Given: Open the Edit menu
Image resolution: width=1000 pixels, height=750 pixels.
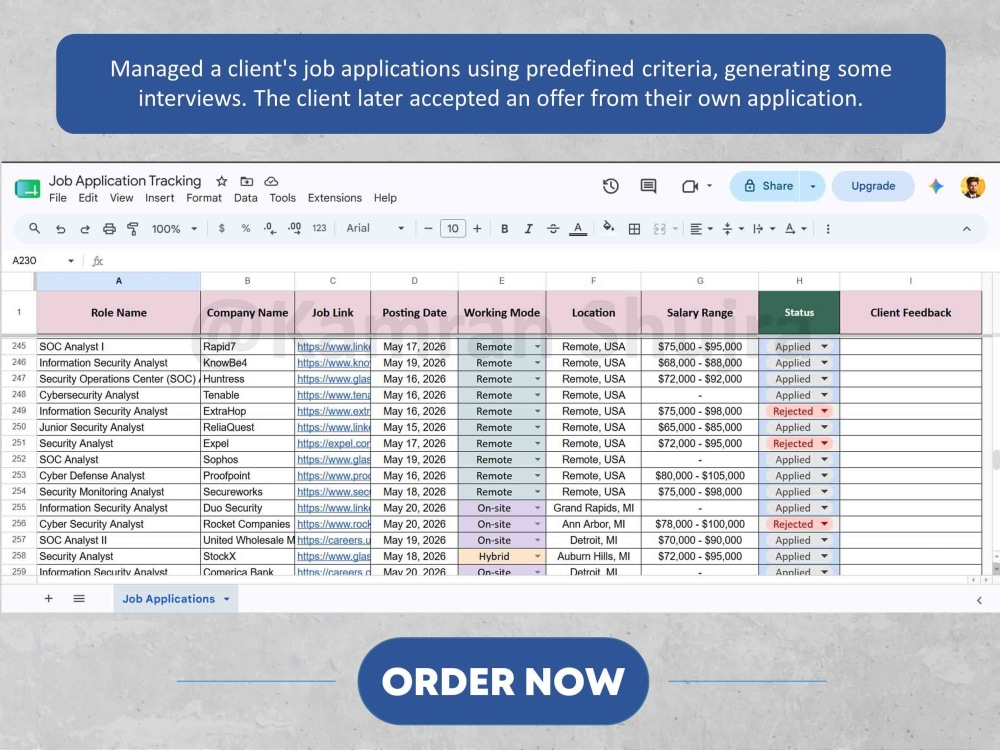Looking at the screenshot, I should coord(88,198).
